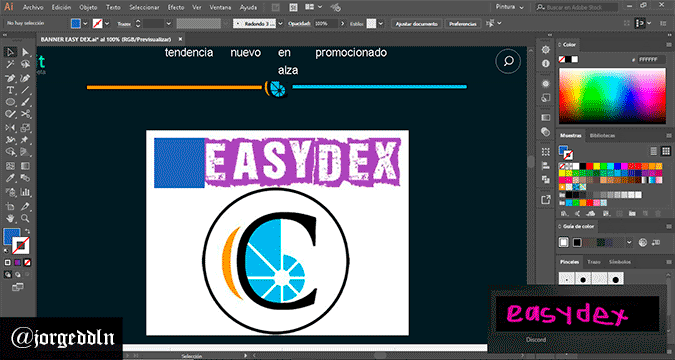This screenshot has height=360, width=675.
Task: Select the Column Graph tool
Action: (x=25, y=192)
